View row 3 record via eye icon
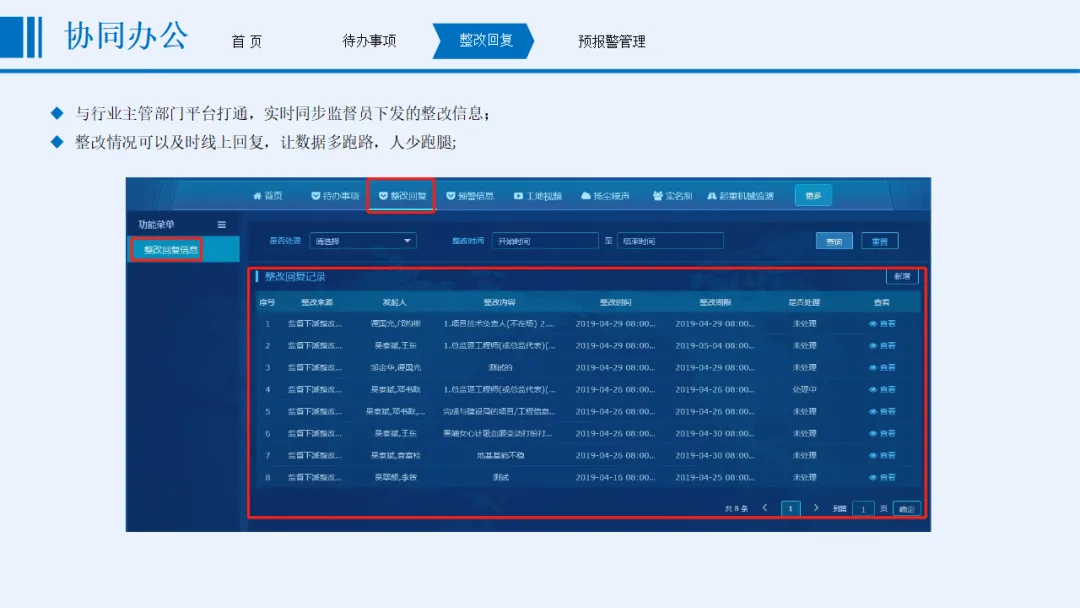Screen dimensions: 1080x608 [x=882, y=368]
